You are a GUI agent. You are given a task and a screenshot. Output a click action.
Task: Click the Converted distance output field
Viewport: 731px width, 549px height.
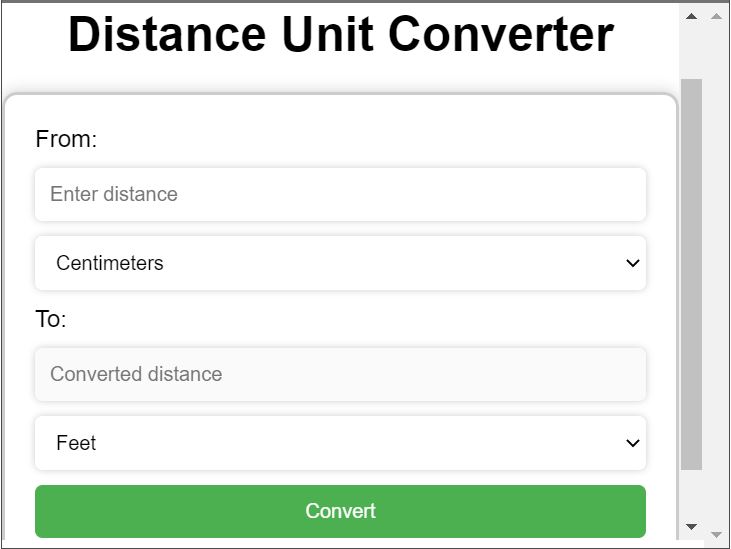(x=340, y=374)
